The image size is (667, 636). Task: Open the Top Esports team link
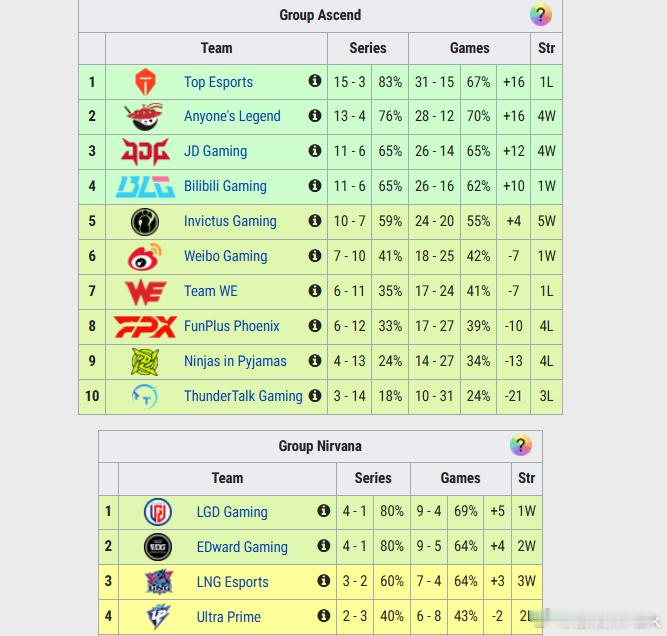[x=218, y=82]
